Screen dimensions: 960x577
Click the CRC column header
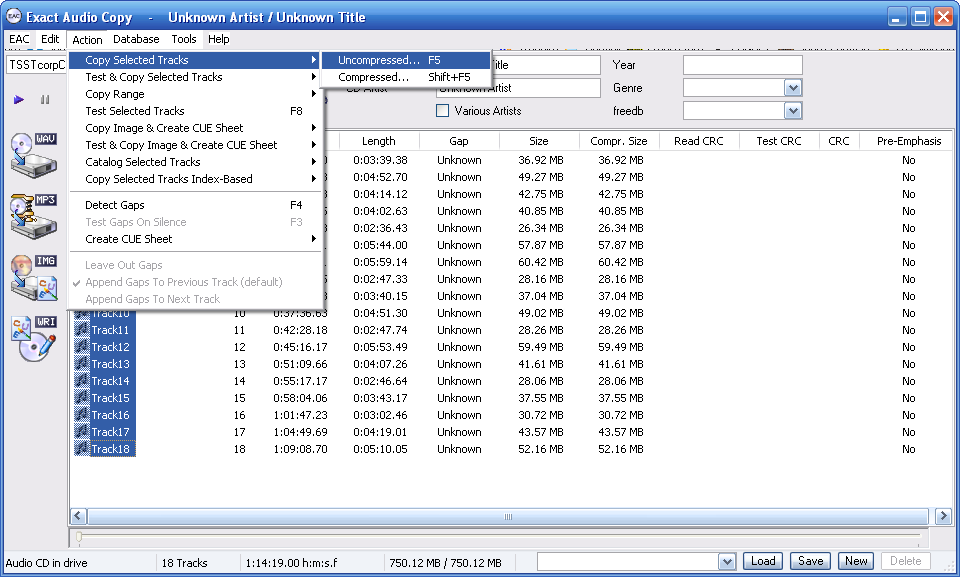coord(839,141)
